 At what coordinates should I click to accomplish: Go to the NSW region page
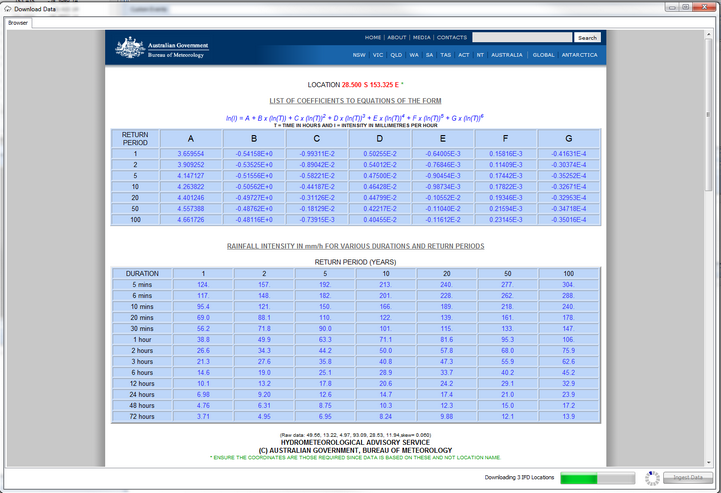359,55
